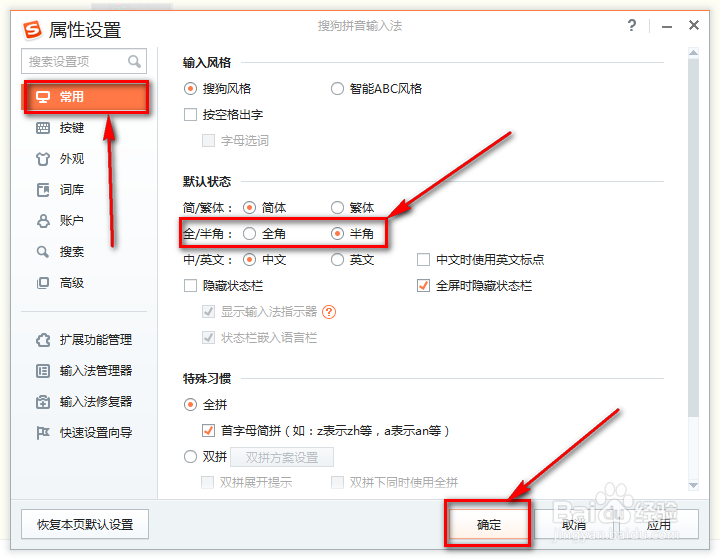Image resolution: width=720 pixels, height=560 pixels.
Task: Select 中文 as the default language
Action: pos(249,260)
